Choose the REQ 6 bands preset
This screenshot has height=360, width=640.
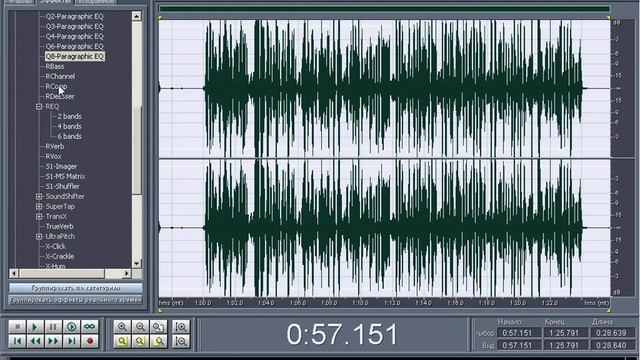point(69,136)
